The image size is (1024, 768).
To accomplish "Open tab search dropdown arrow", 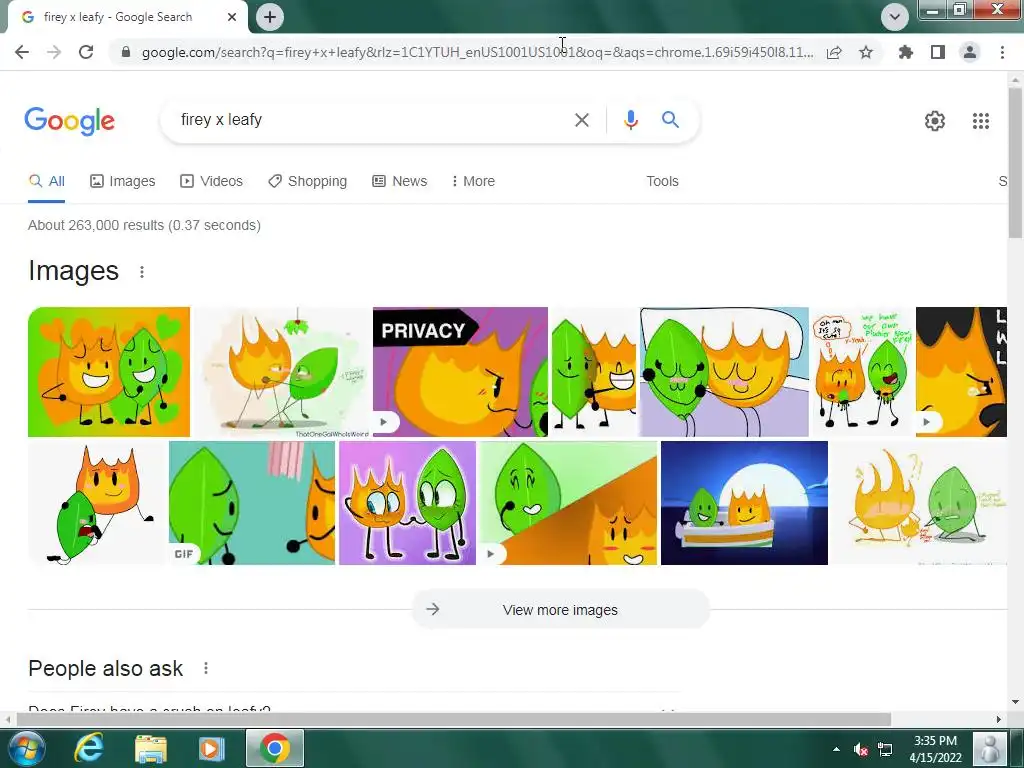I will pos(895,16).
